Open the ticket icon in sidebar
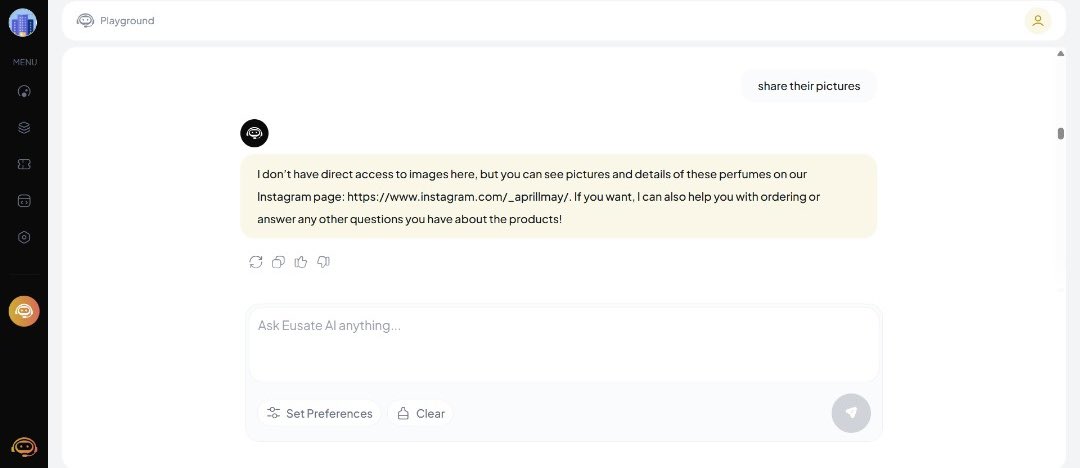The height and width of the screenshot is (468, 1080). tap(24, 164)
